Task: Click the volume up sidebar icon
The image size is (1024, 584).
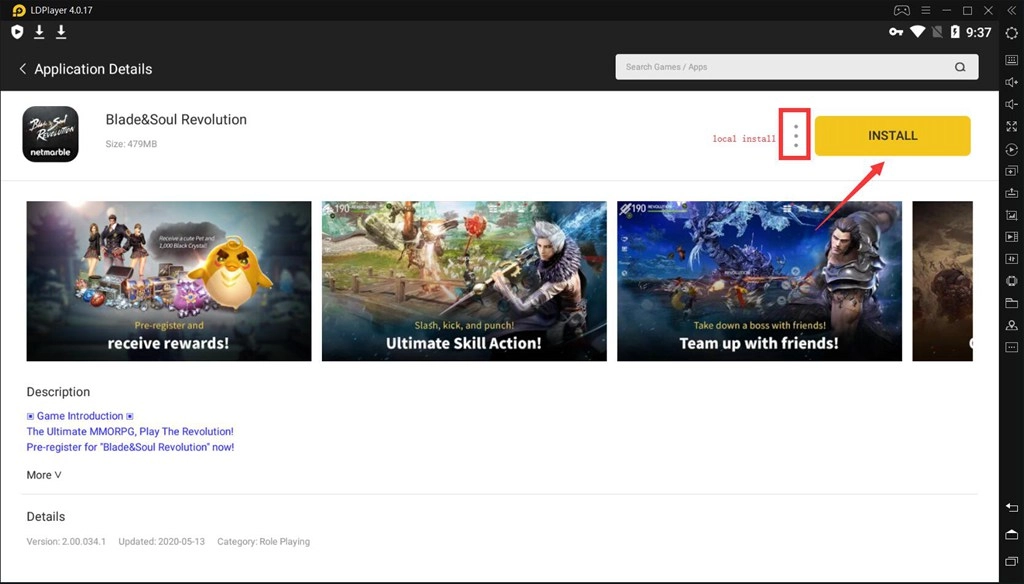Action: point(1011,82)
